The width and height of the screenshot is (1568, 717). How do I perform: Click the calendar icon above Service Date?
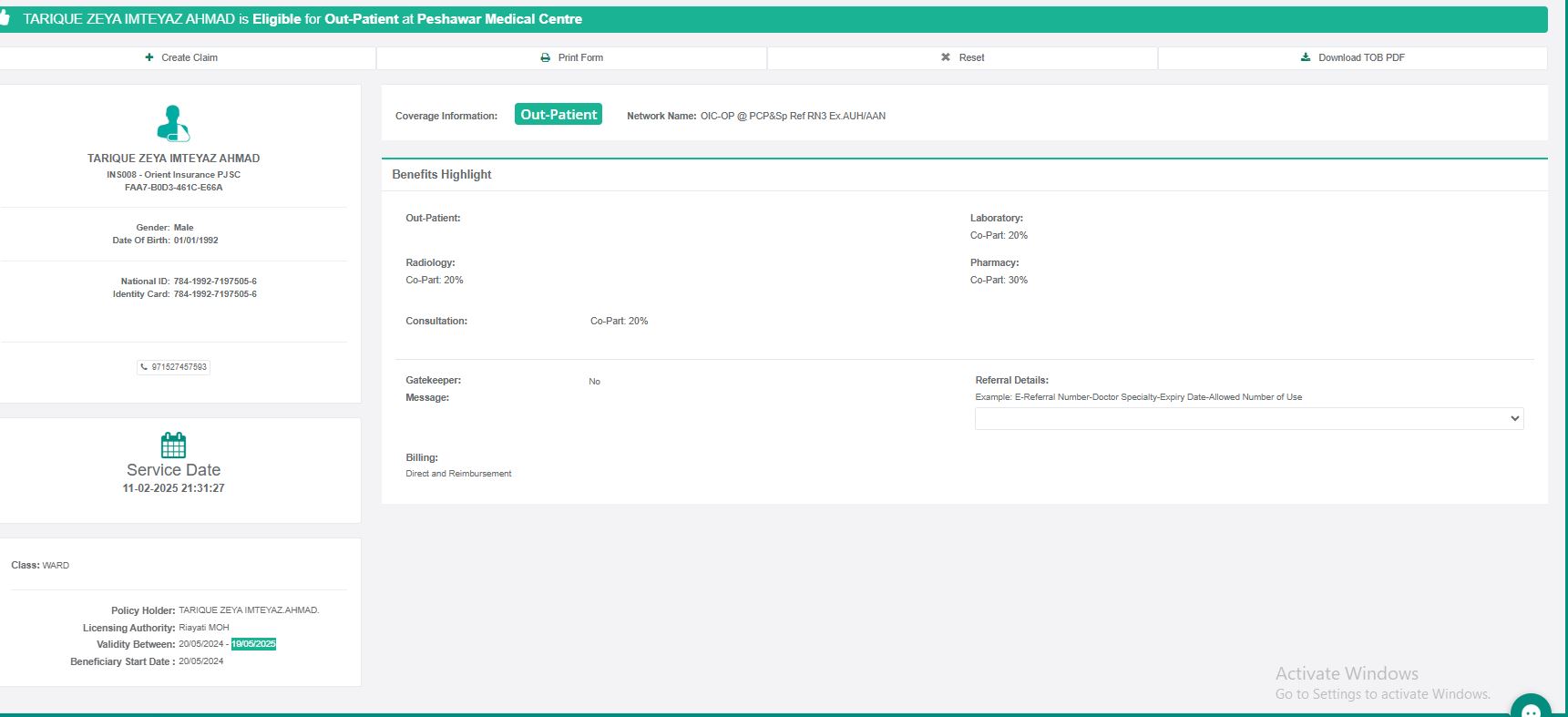coord(173,446)
